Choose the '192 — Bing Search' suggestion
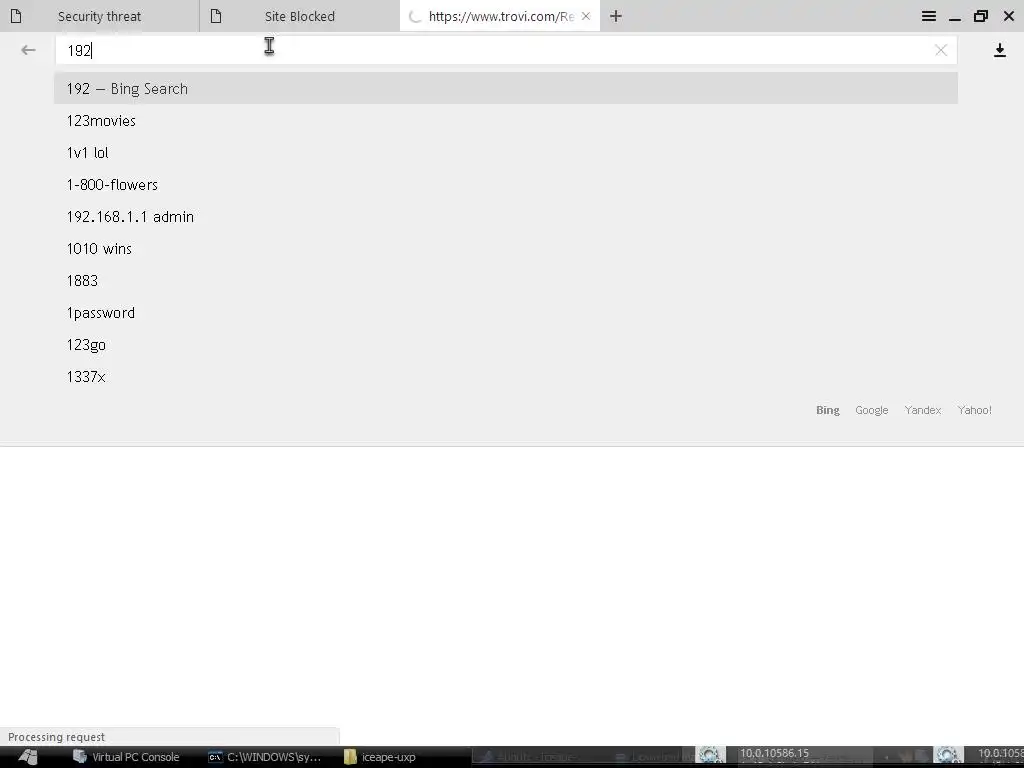 point(506,88)
